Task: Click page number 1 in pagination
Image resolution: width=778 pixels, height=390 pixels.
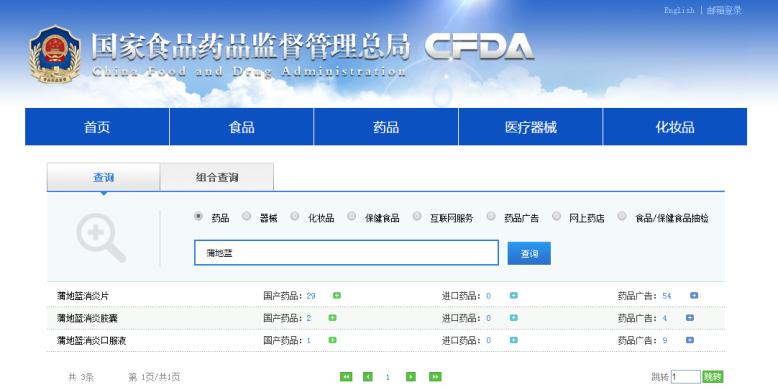Action: pos(388,378)
